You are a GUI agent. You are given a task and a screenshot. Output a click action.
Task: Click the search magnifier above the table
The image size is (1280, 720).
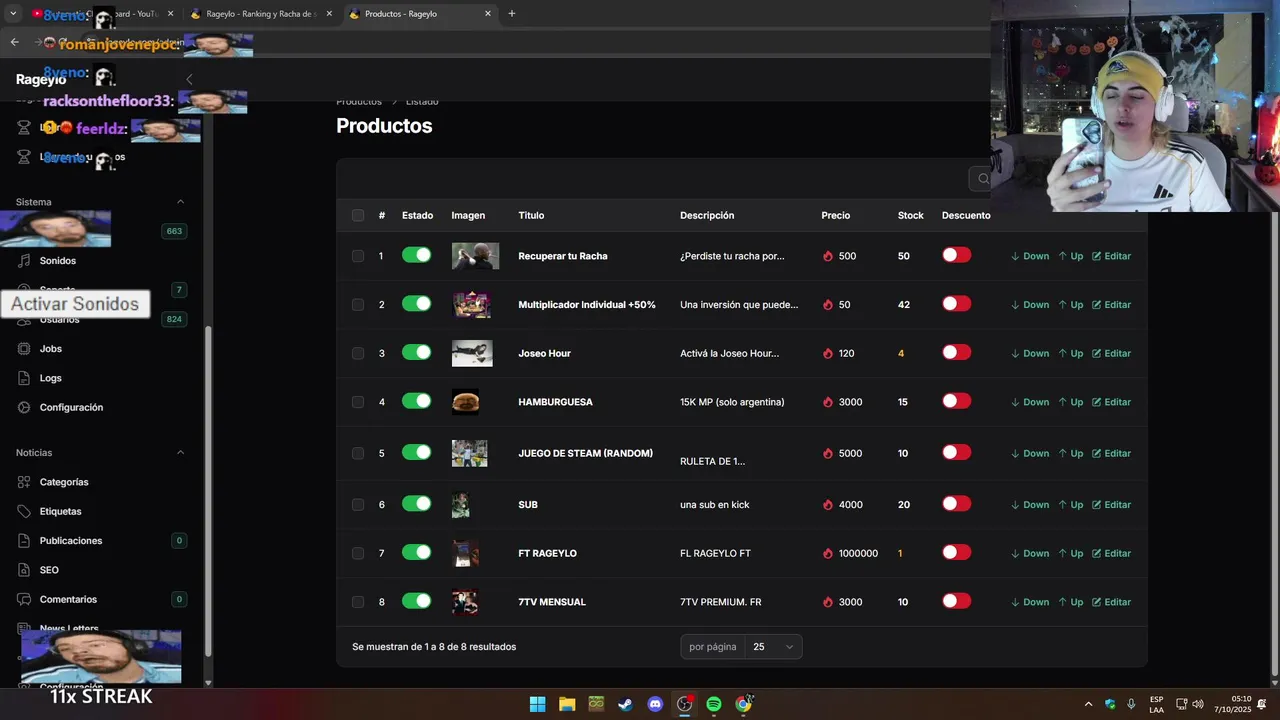click(983, 179)
